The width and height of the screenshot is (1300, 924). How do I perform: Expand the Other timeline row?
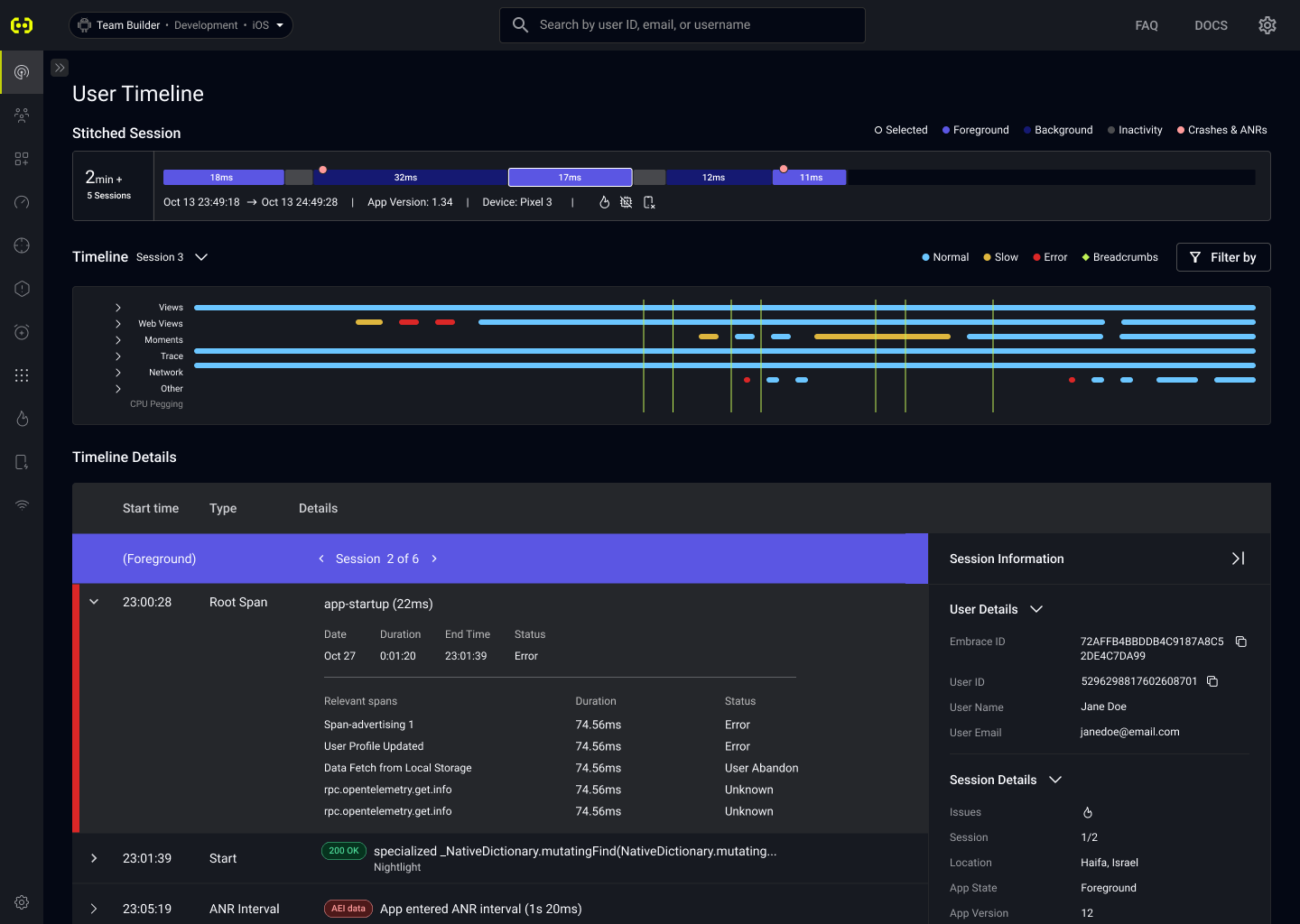click(x=118, y=389)
